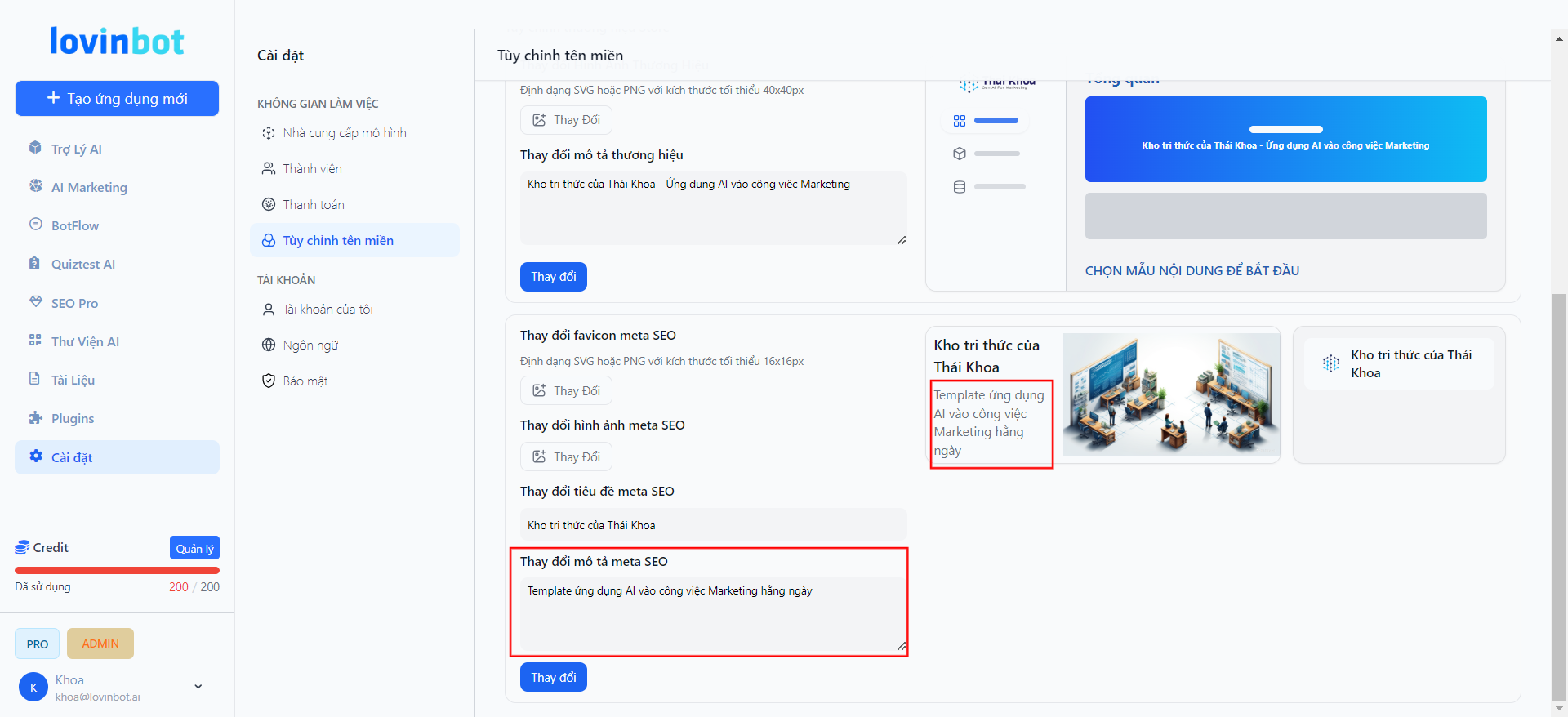Click the Trợ Lý AI cube icon
The height and width of the screenshot is (717, 1568).
pos(35,148)
